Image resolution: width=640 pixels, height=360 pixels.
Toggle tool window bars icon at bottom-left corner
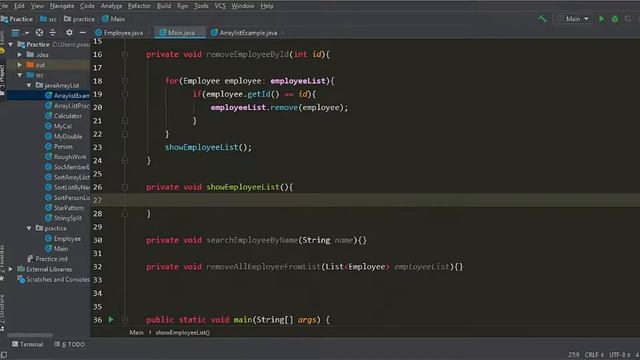tap(4, 355)
